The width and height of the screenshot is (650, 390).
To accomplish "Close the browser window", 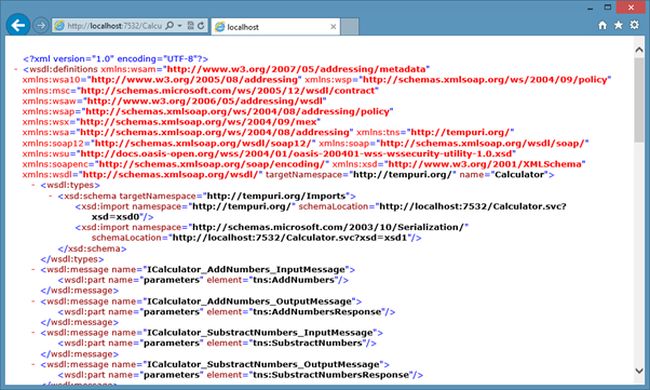I will tap(631, 7).
